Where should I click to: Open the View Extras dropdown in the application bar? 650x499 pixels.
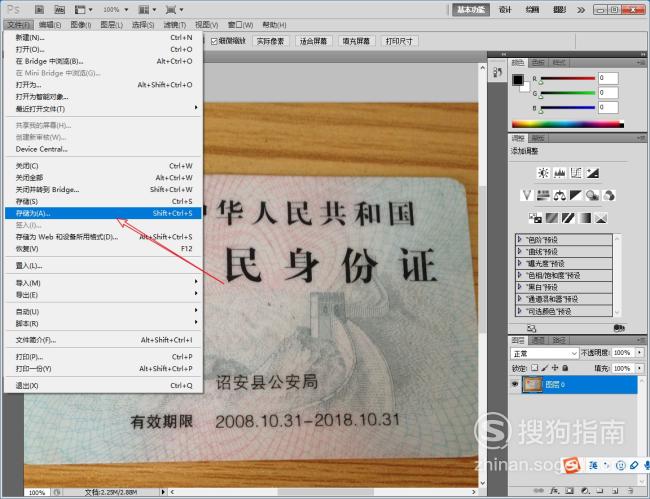click(83, 9)
